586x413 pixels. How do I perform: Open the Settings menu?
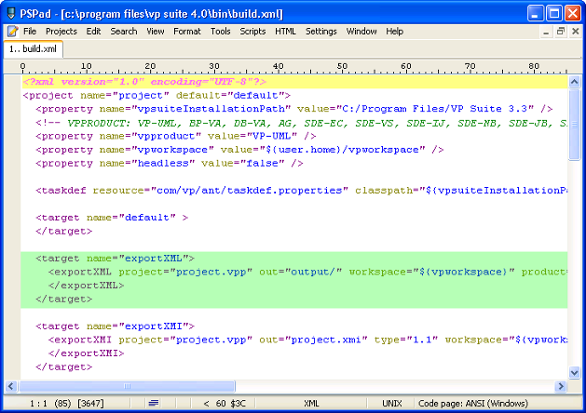(321, 31)
